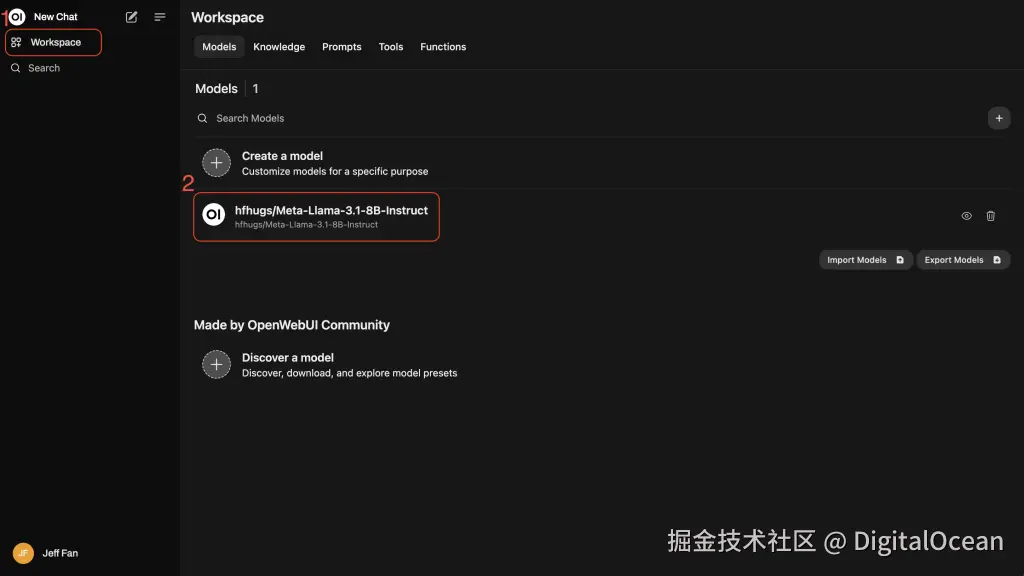Click the magnifier icon beside Search Models
1024x576 pixels.
tap(202, 118)
